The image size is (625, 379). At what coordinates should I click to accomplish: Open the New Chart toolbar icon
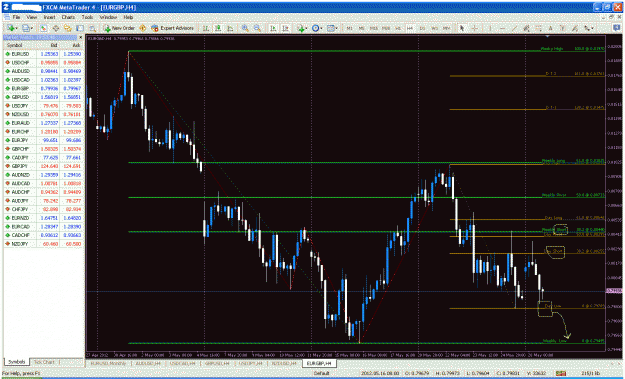11,28
